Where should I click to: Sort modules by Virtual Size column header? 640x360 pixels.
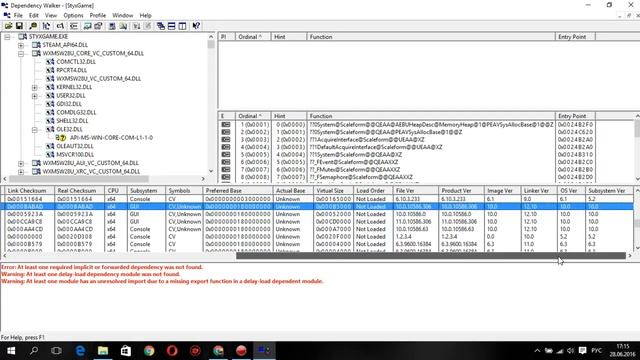[333, 191]
